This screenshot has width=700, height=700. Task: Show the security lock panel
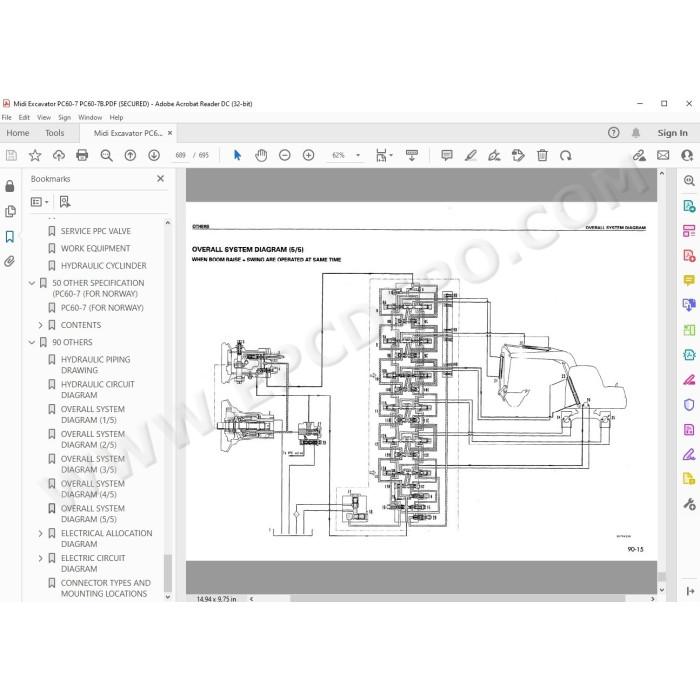(x=10, y=186)
